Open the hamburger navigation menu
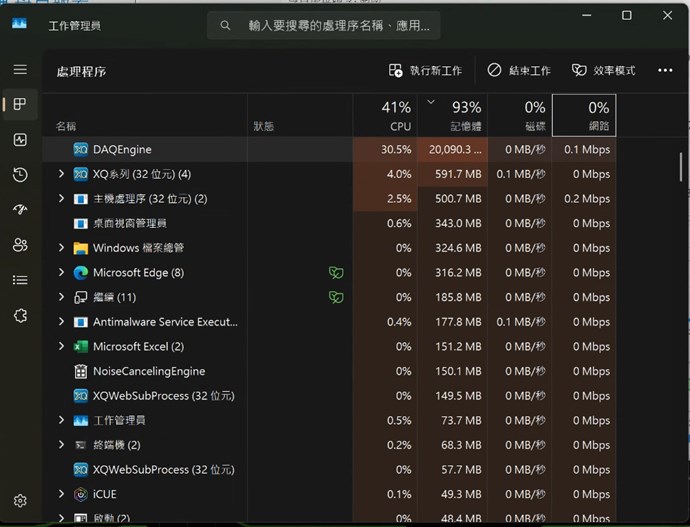The height and width of the screenshot is (527, 690). 20,70
